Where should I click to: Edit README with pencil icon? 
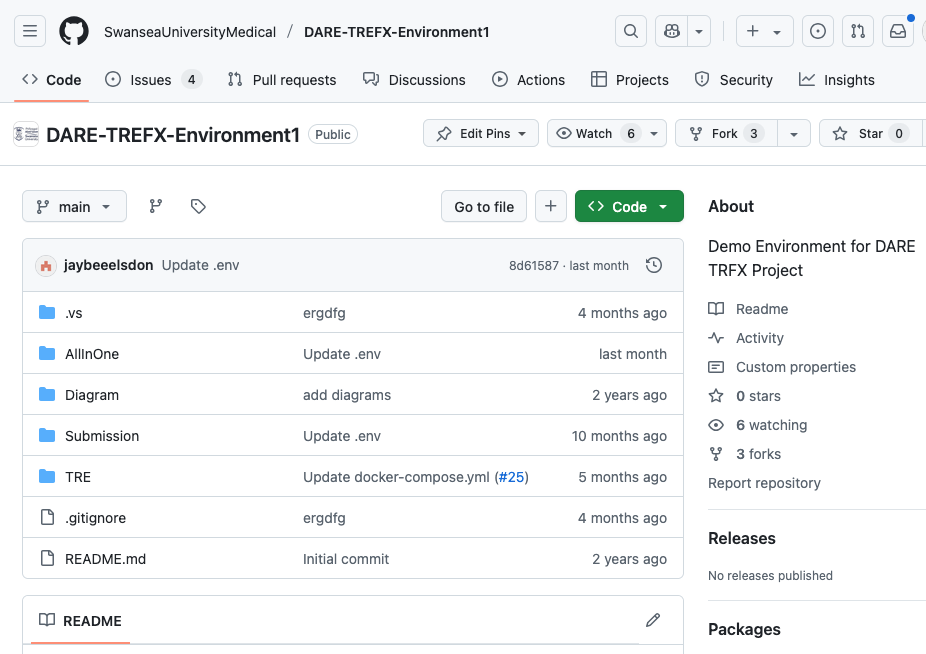point(653,620)
